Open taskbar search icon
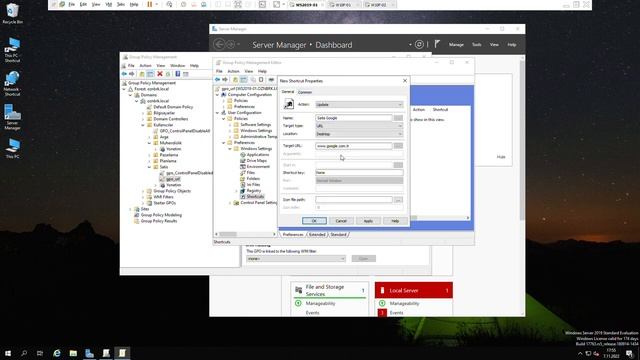The height and width of the screenshot is (360, 640). point(24,353)
